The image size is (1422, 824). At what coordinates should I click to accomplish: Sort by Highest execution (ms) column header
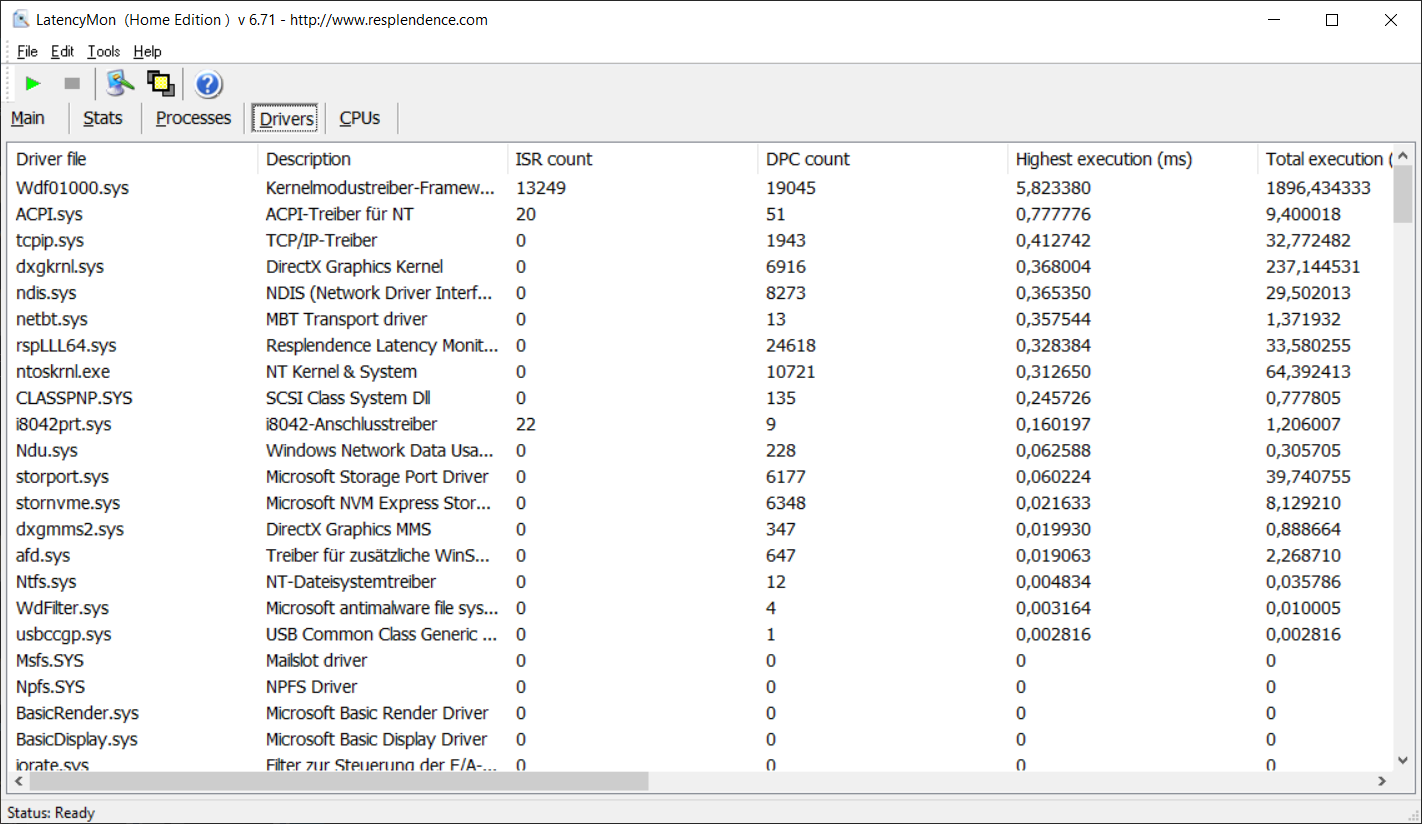1103,159
